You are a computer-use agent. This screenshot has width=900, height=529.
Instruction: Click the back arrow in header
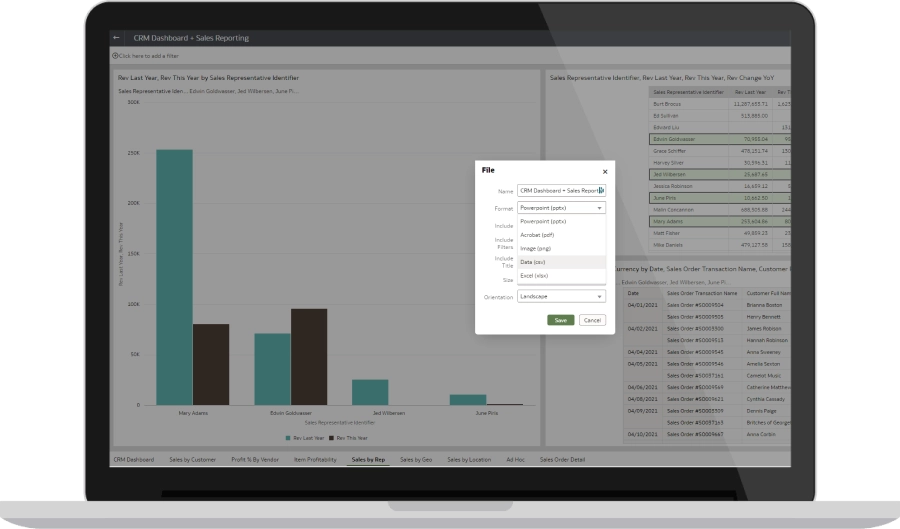click(x=117, y=38)
